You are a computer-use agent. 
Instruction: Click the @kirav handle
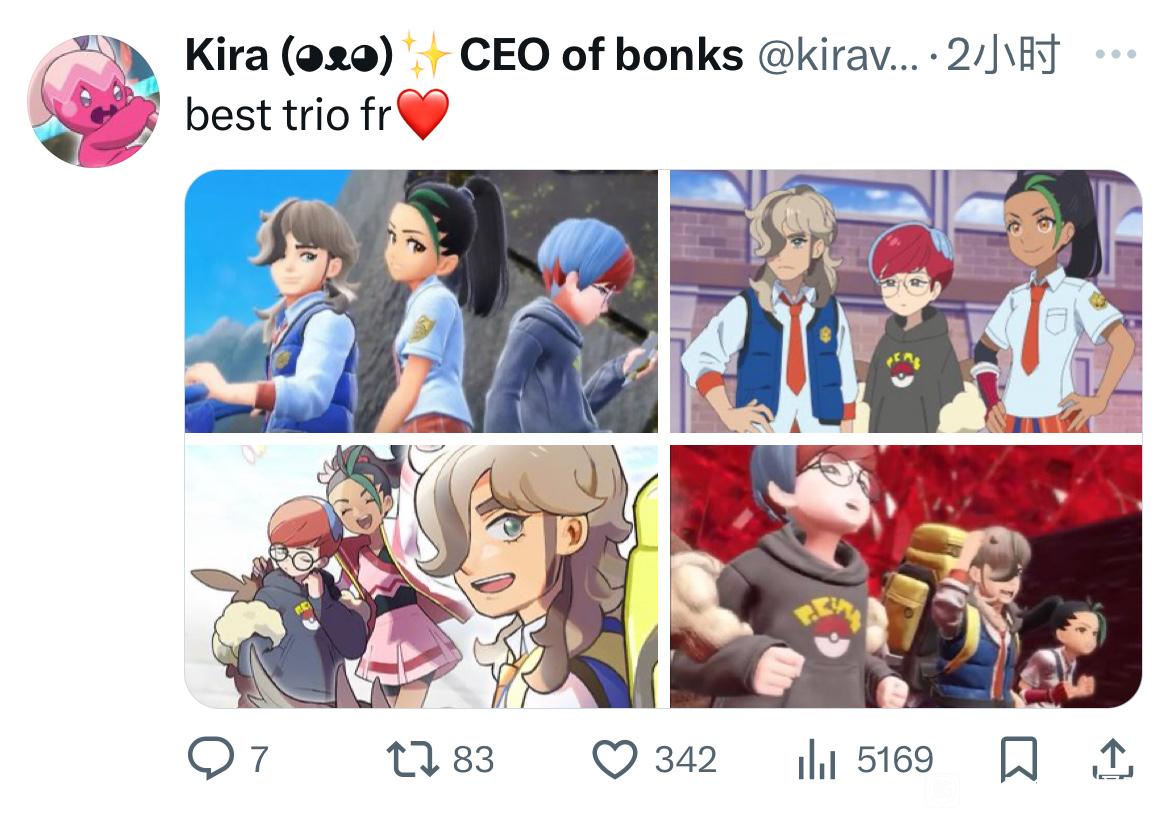(838, 56)
